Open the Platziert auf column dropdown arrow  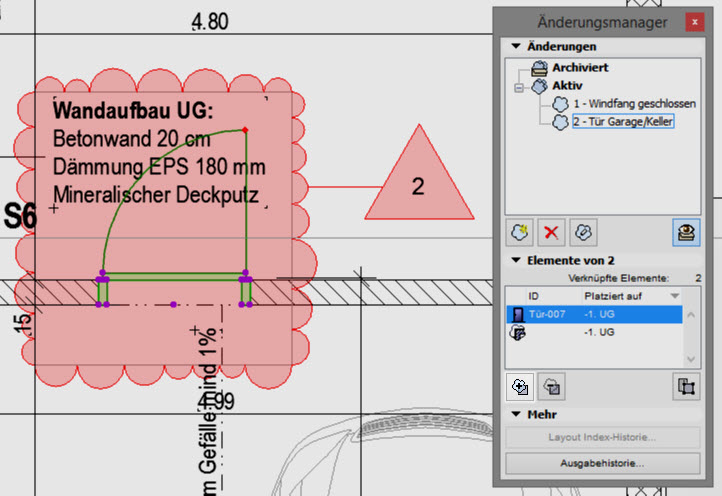[675, 296]
